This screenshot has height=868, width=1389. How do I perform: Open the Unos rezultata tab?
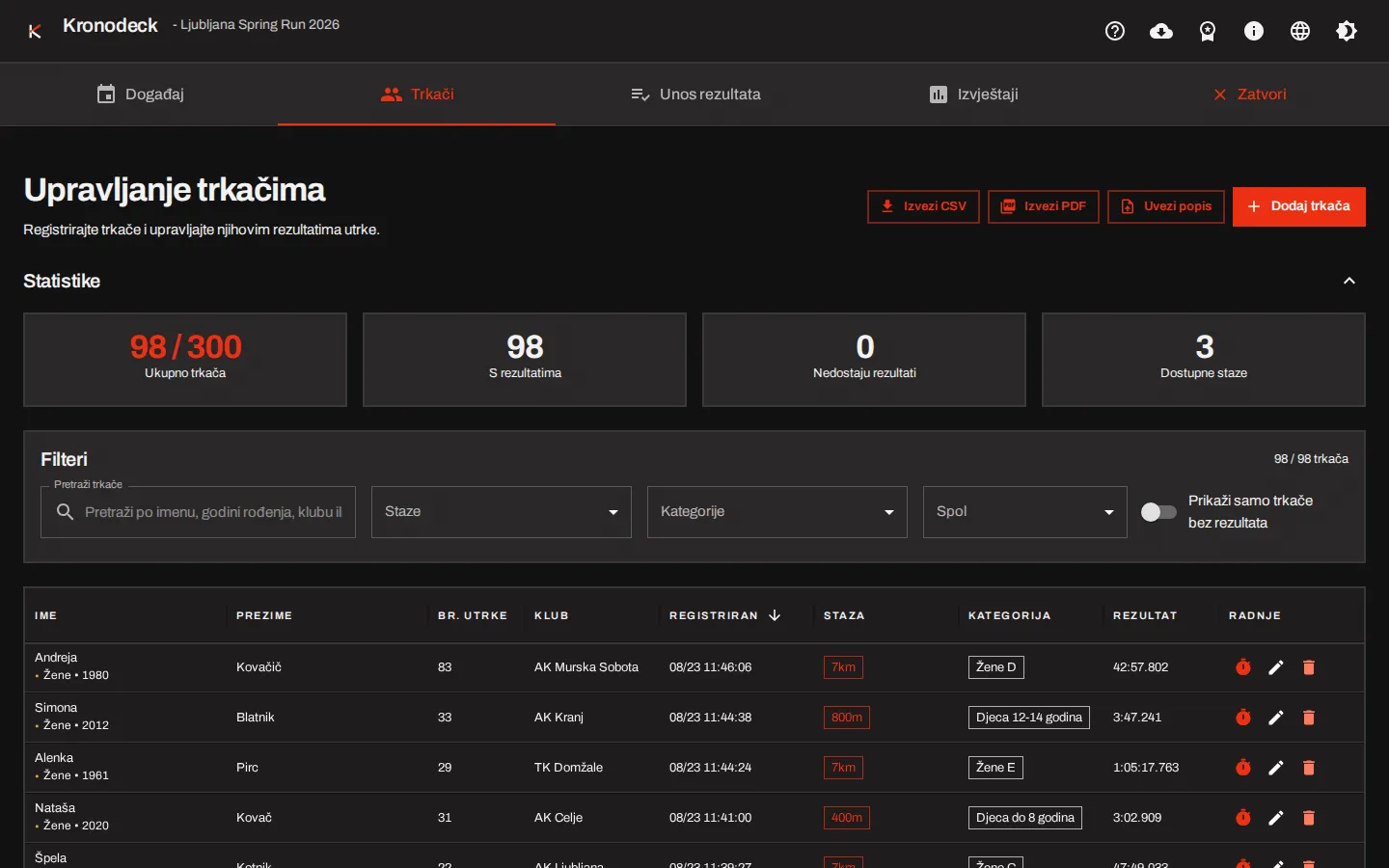pyautogui.click(x=694, y=95)
